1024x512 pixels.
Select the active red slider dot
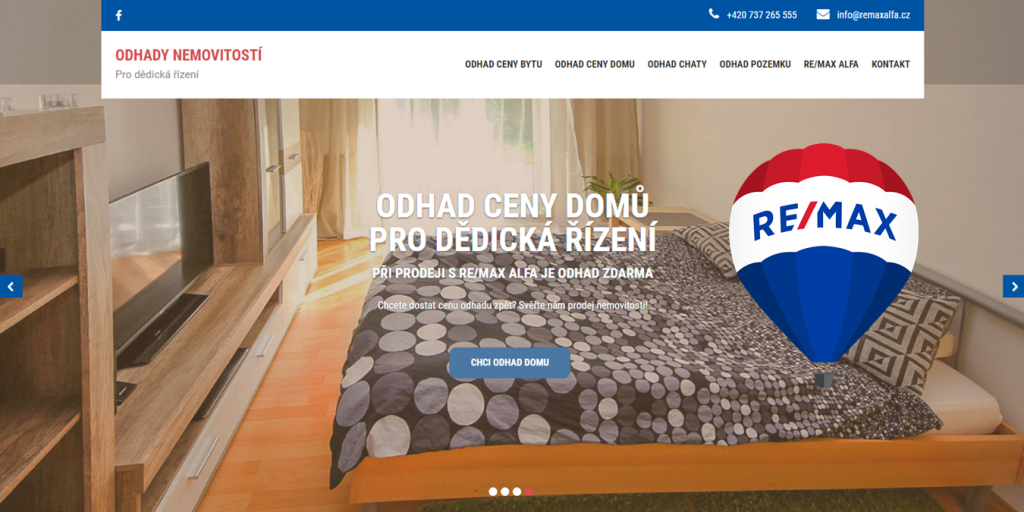[x=528, y=492]
